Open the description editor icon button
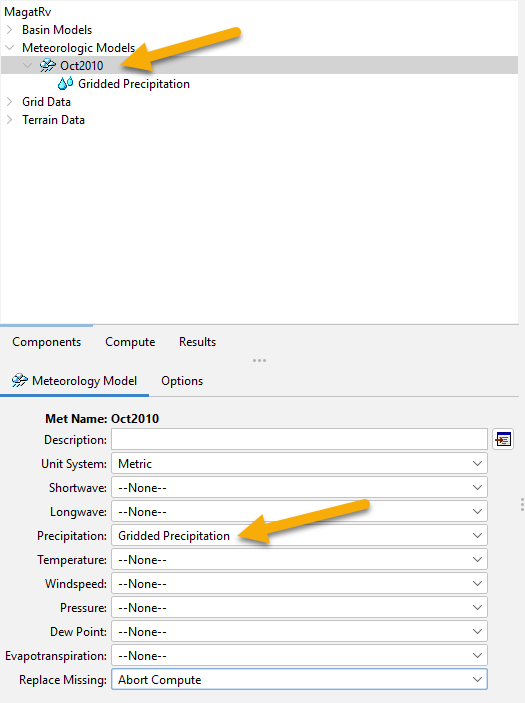The height and width of the screenshot is (703, 525). (x=503, y=439)
